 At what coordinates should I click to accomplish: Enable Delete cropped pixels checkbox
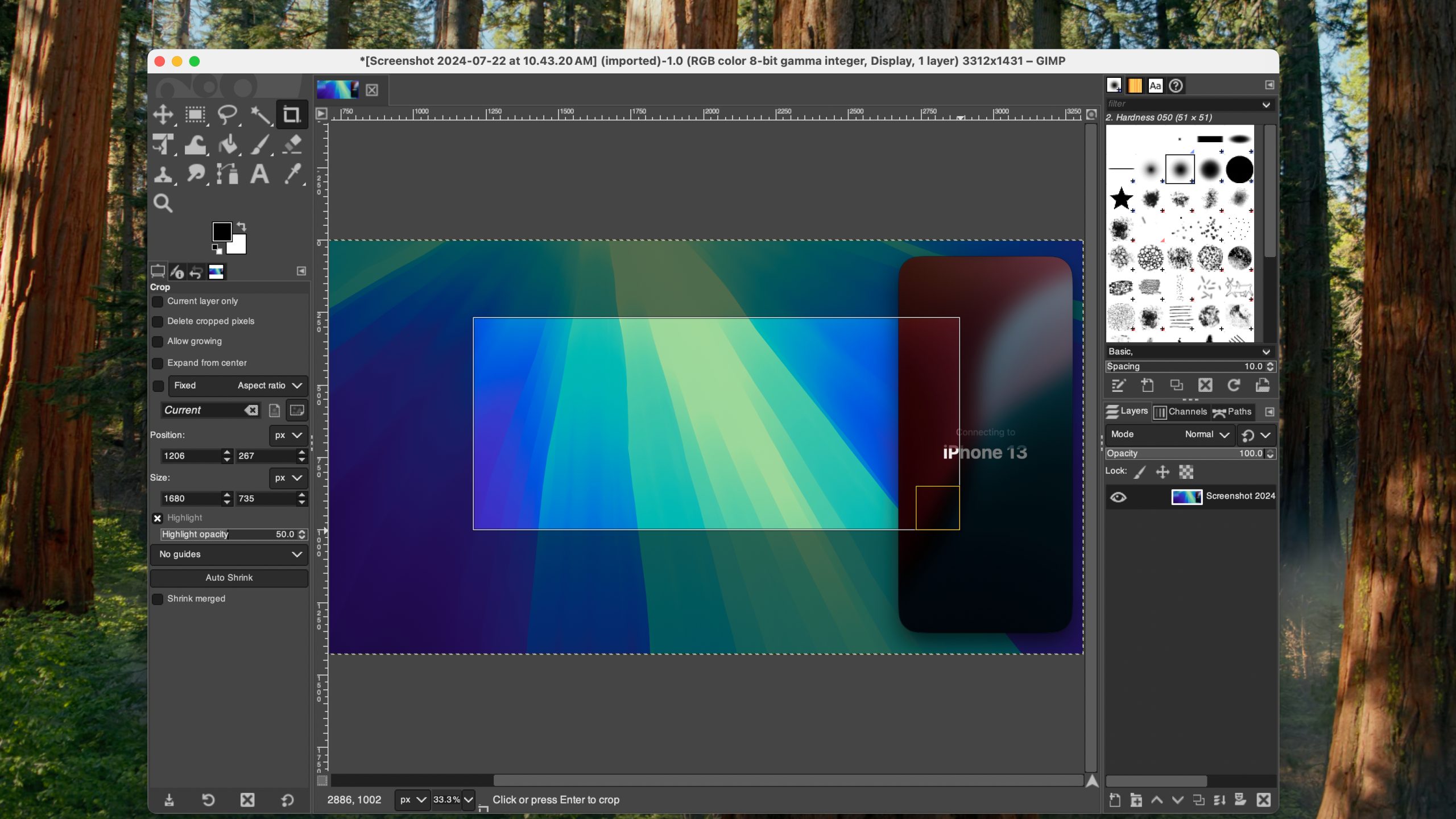[x=158, y=321]
